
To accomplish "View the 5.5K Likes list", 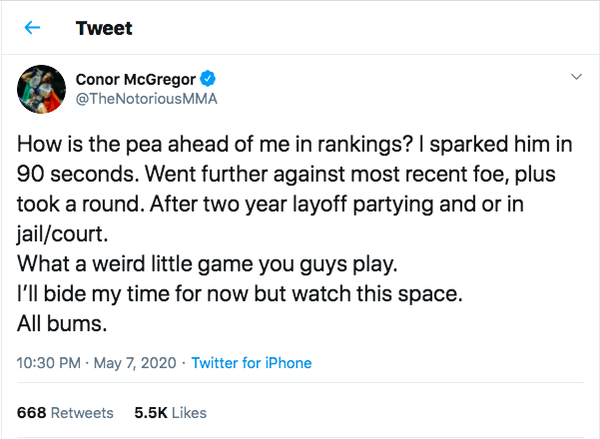I will (x=169, y=412).
